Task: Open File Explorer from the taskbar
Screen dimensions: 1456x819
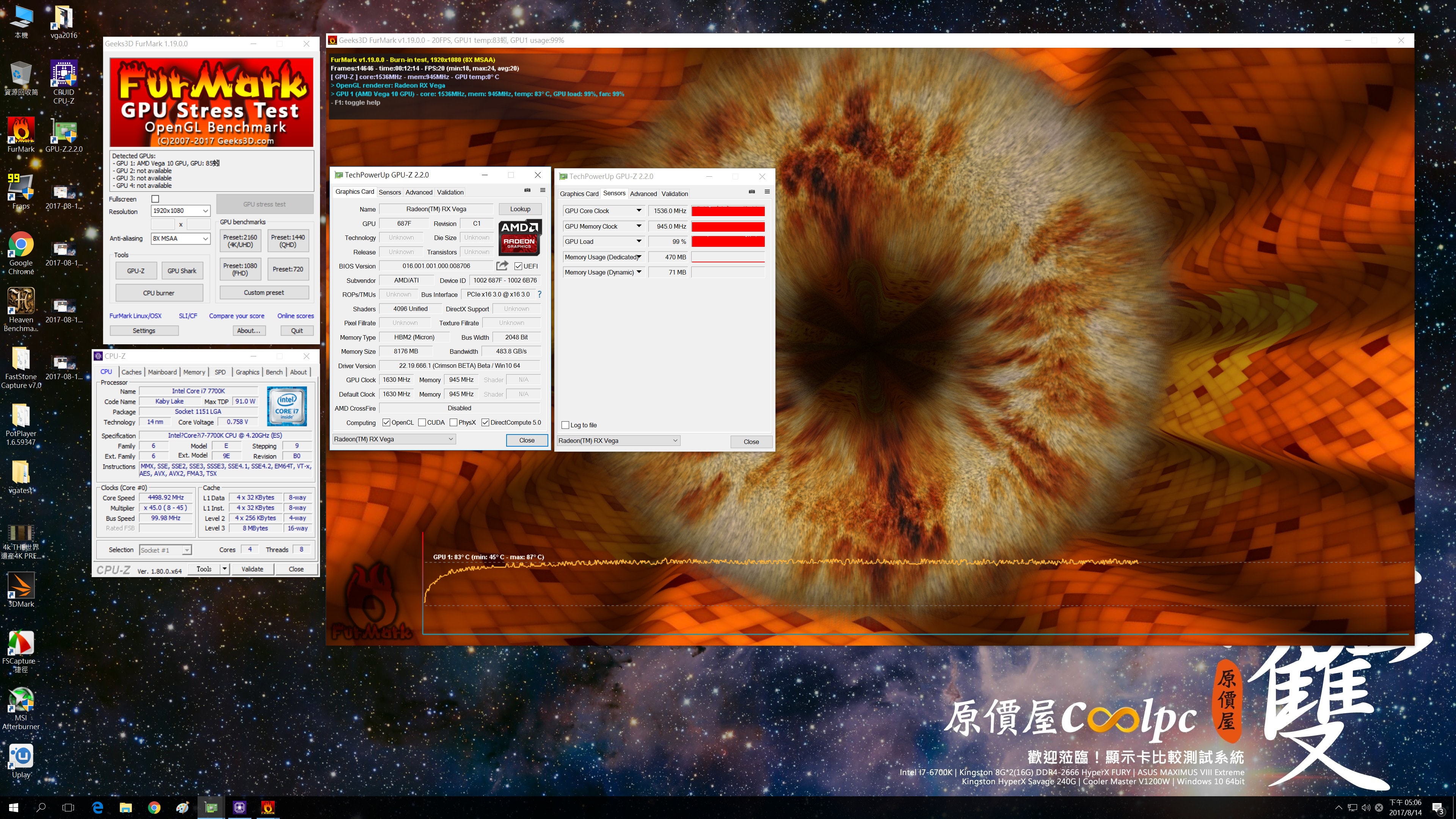Action: pyautogui.click(x=126, y=807)
